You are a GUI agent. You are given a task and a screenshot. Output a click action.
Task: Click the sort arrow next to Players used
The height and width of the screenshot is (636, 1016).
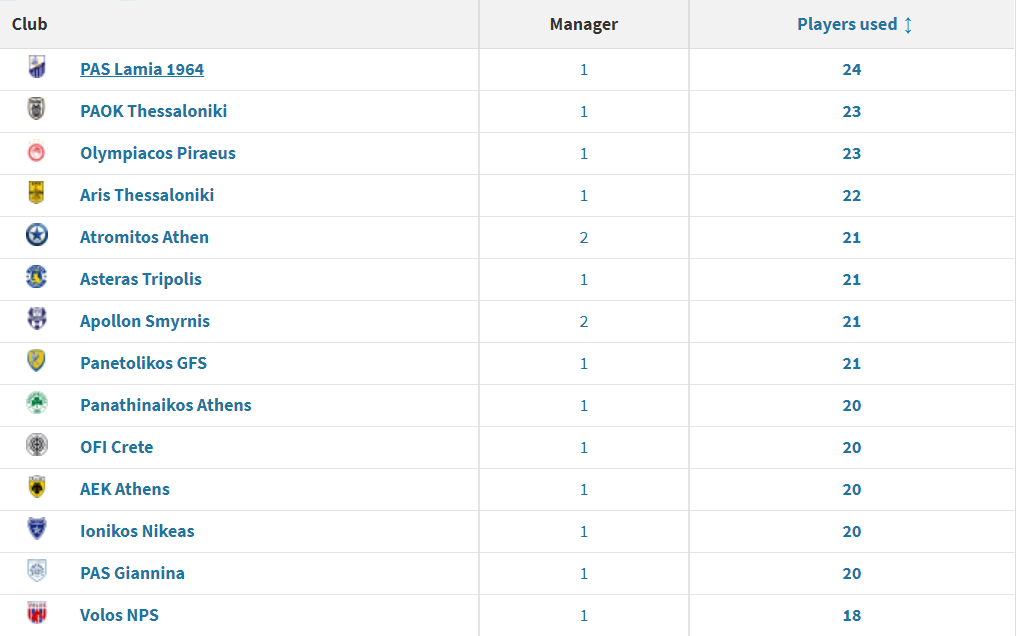pos(908,25)
